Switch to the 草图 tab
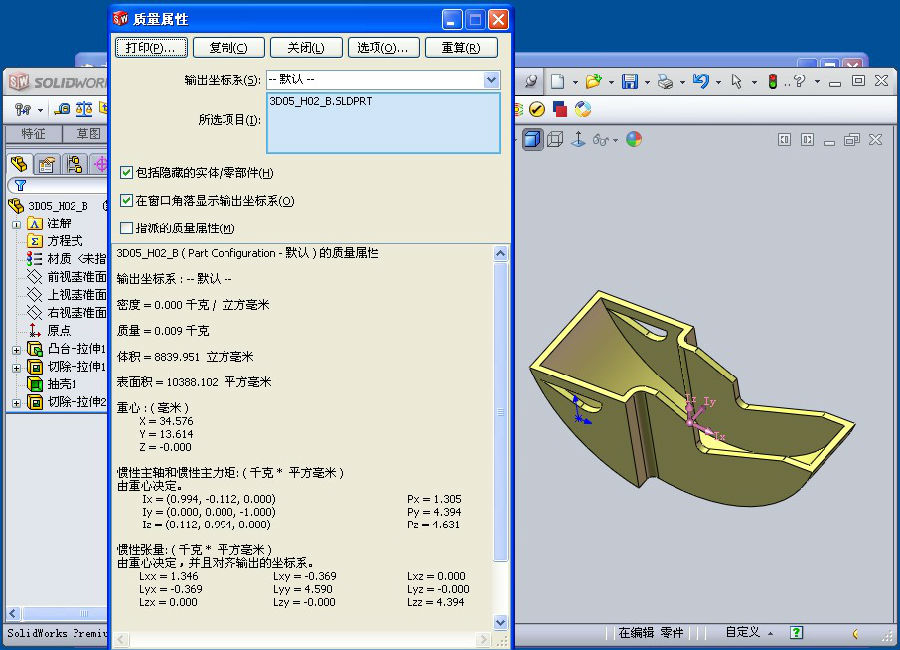Image resolution: width=900 pixels, height=650 pixels. pos(88,134)
